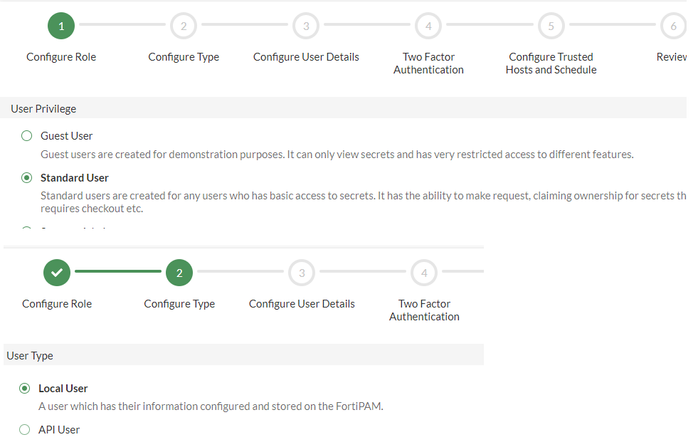Select step 3 circle in lower wizard

(301, 272)
